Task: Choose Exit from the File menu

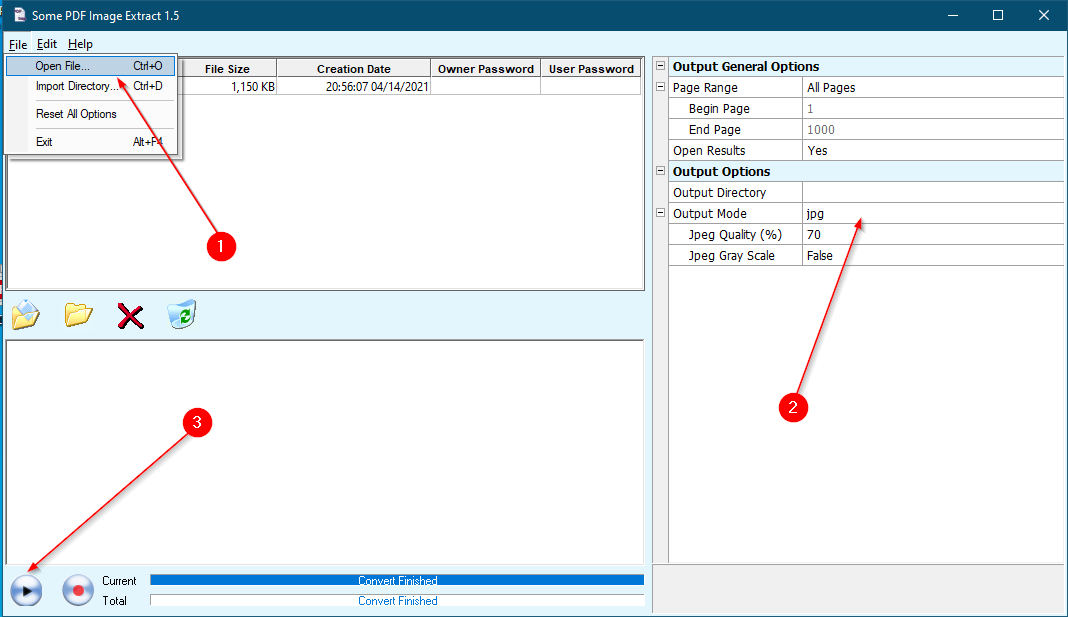Action: (x=91, y=142)
